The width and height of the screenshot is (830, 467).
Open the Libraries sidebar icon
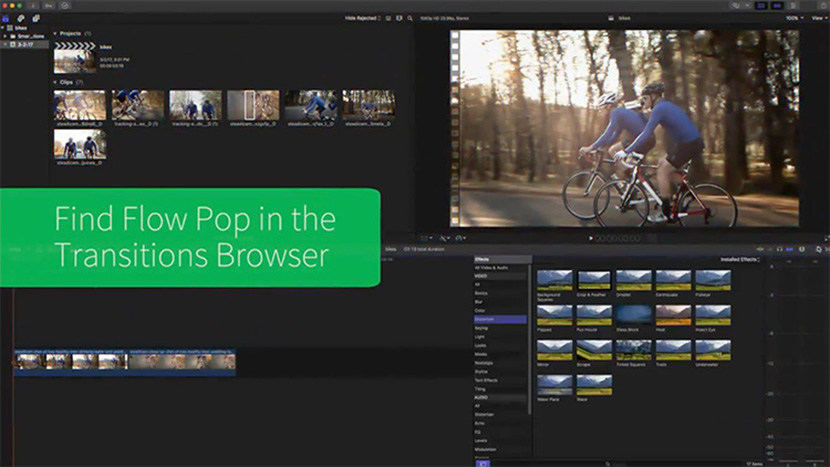click(x=6, y=19)
